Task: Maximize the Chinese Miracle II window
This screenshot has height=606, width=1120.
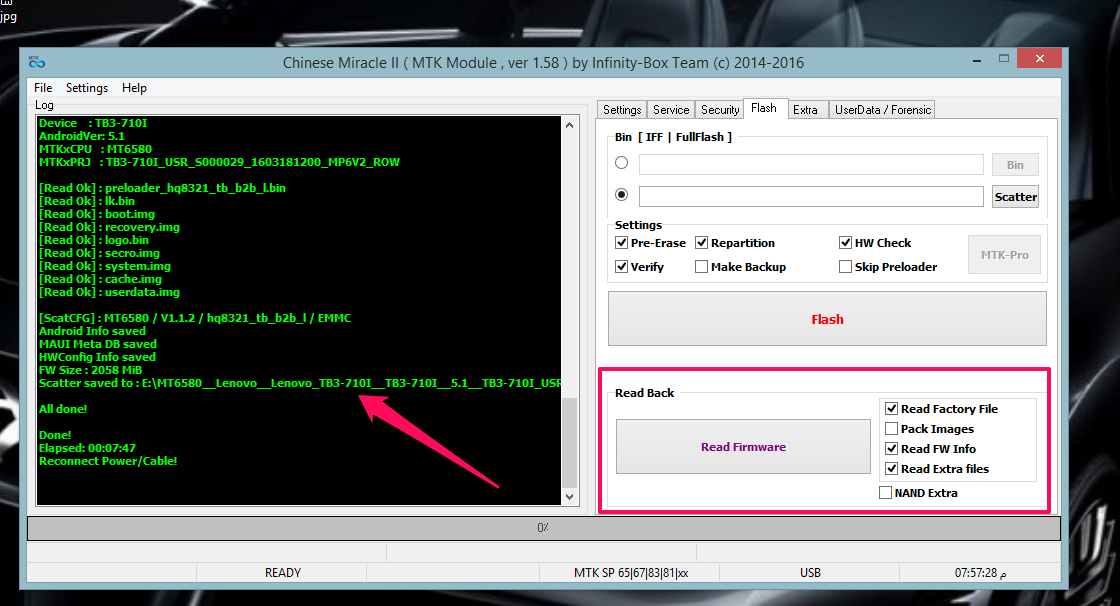Action: pos(1004,59)
